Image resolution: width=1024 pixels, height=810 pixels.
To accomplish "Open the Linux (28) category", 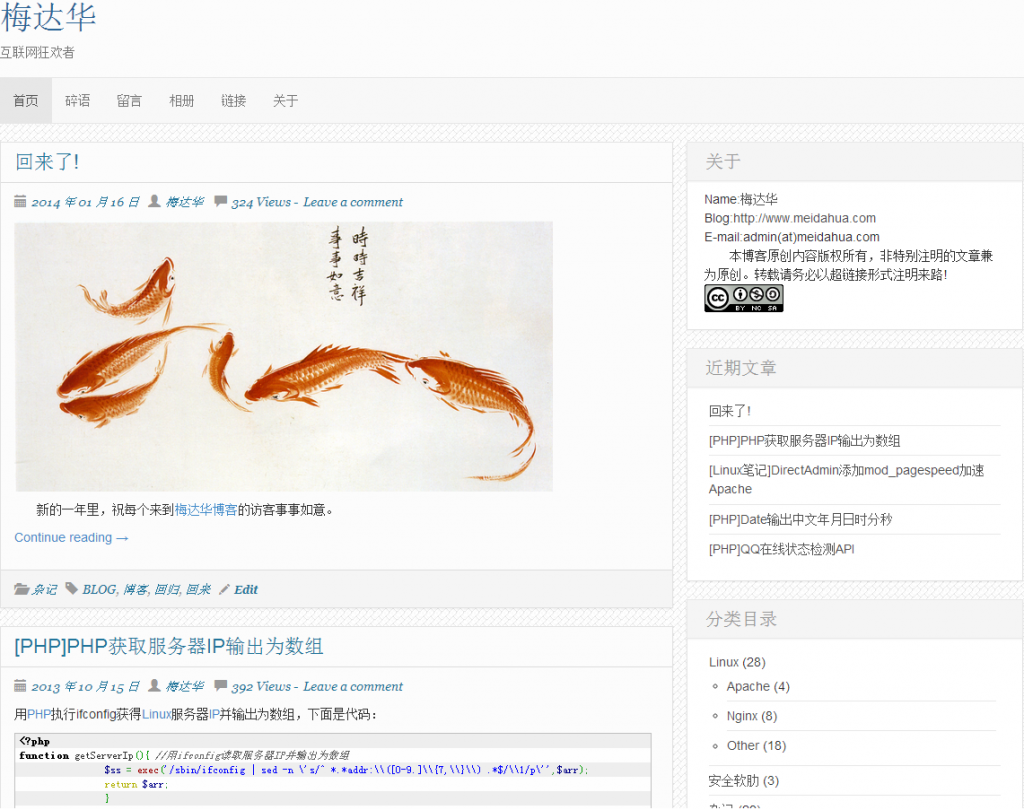I will [737, 662].
